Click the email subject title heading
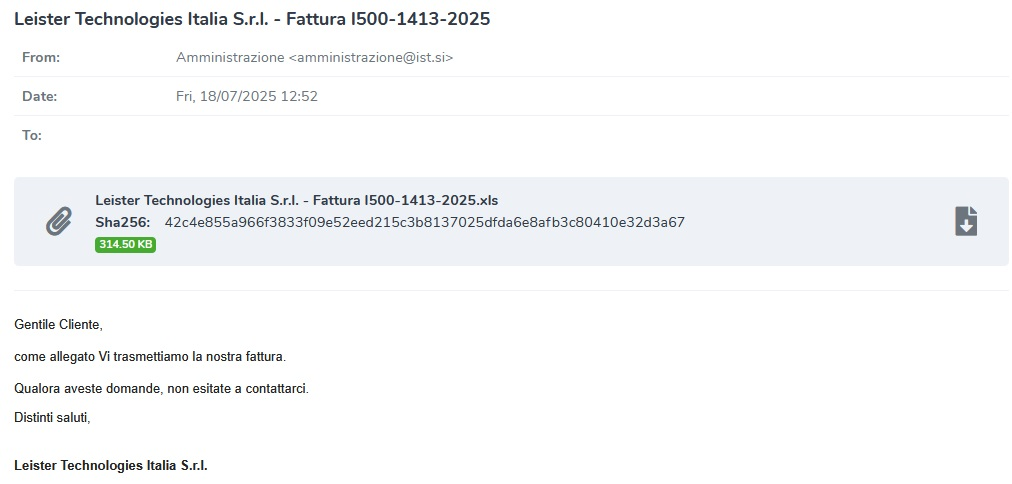Viewport: 1012px width, 484px height. (252, 19)
